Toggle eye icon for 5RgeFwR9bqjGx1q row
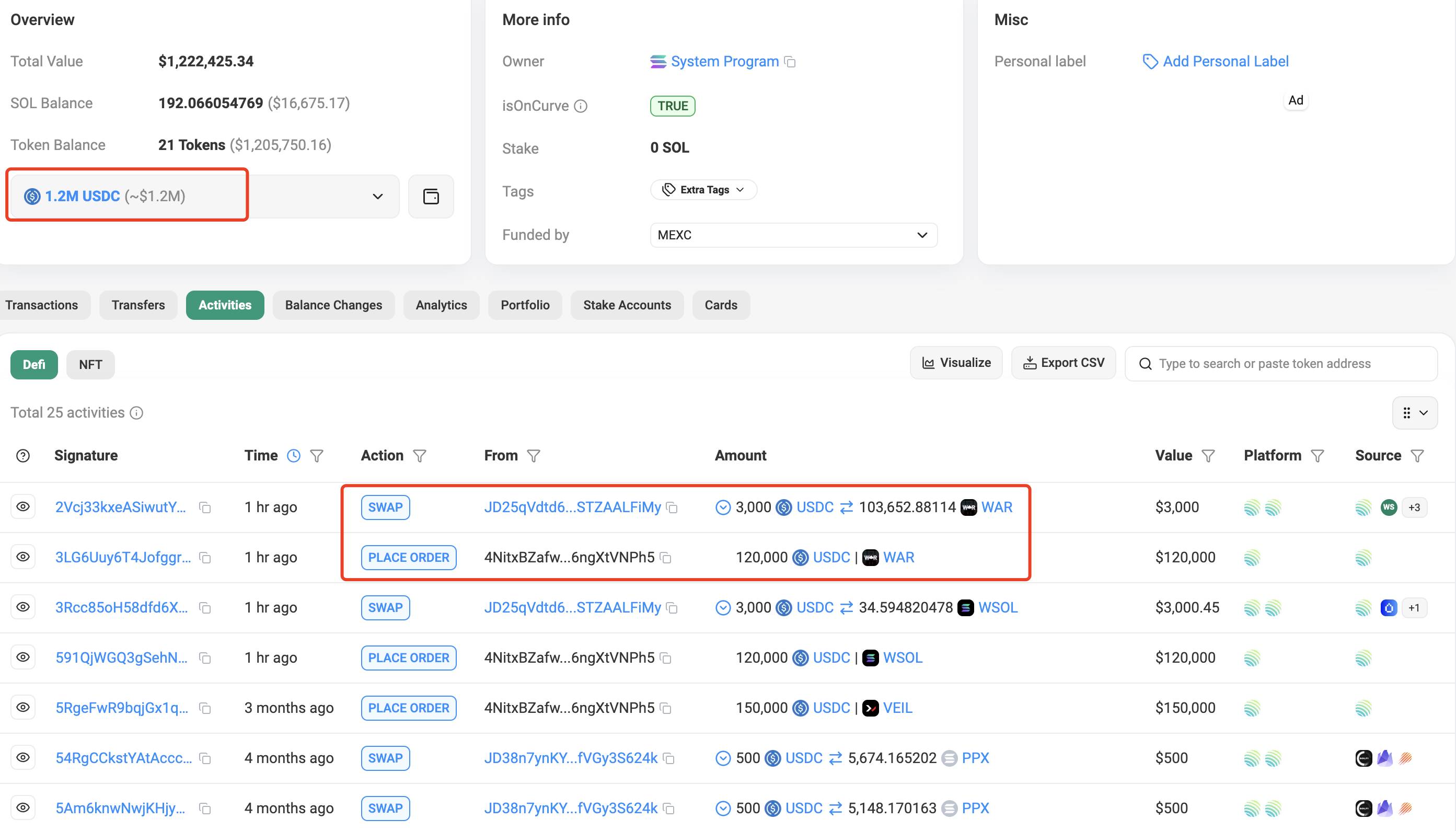 tap(23, 708)
